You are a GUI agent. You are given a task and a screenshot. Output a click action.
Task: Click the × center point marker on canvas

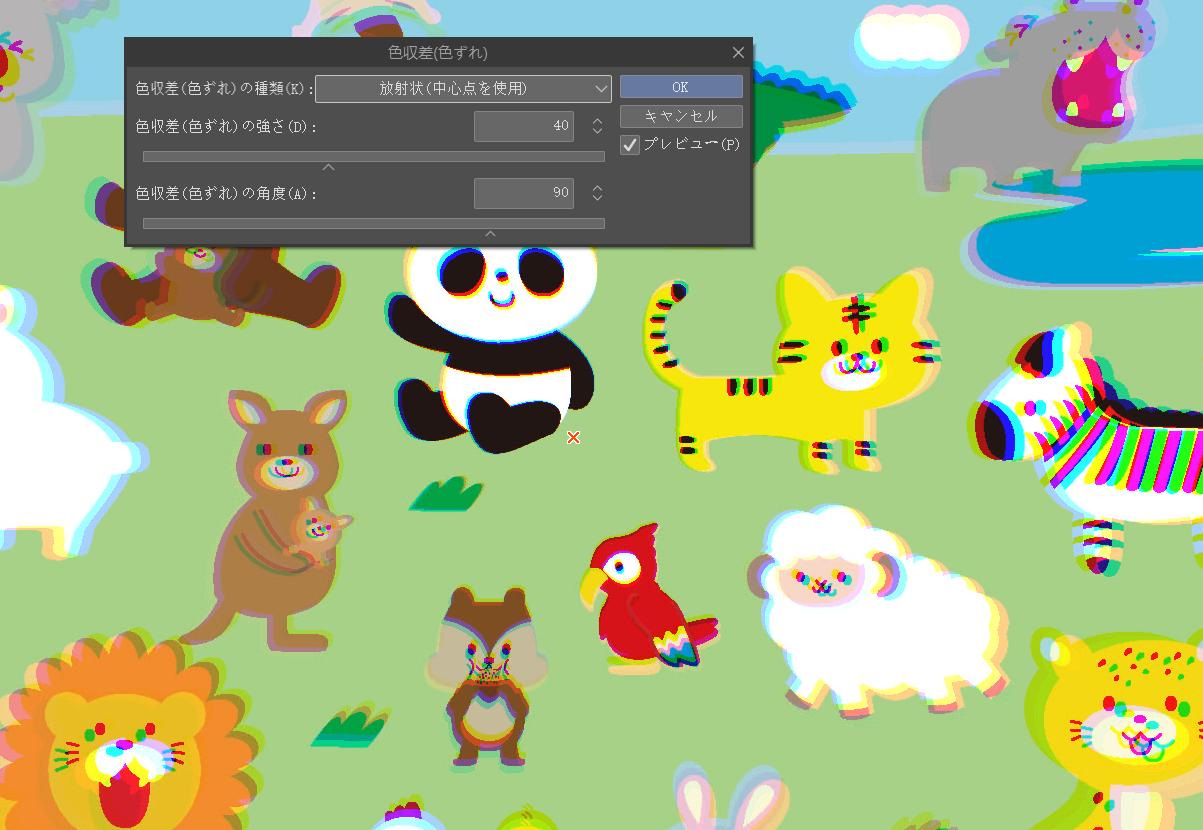pyautogui.click(x=573, y=437)
